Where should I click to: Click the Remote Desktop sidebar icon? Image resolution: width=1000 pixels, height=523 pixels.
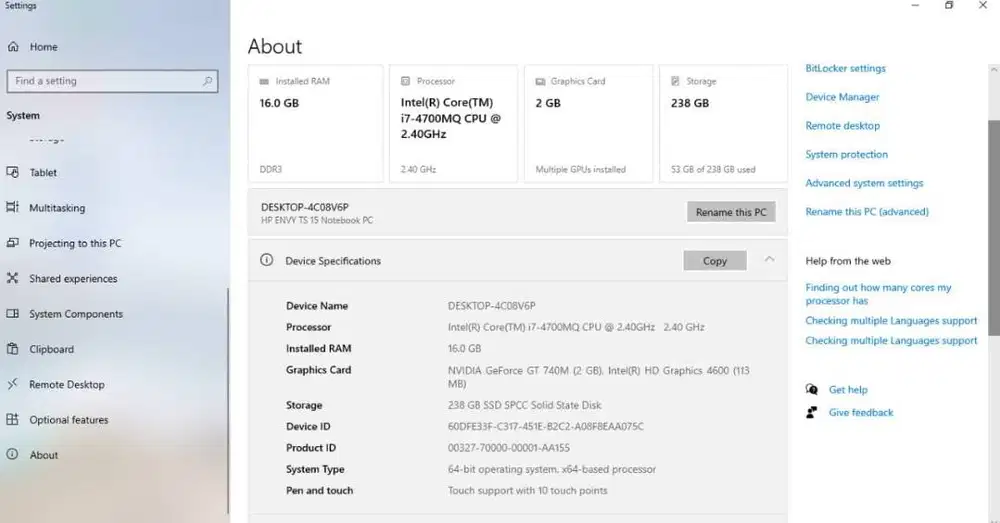(13, 384)
